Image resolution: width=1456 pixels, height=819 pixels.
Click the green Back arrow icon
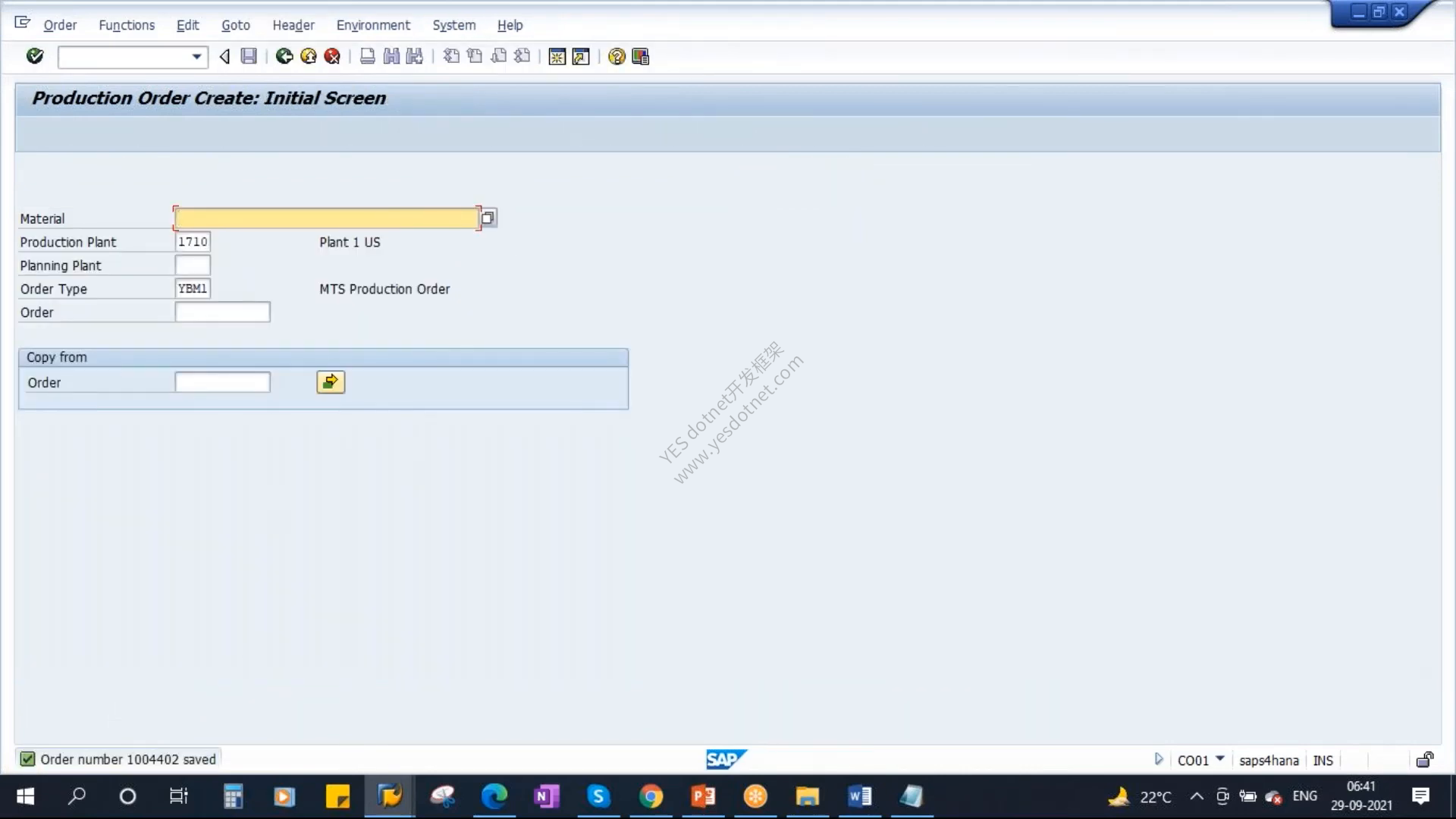click(x=284, y=56)
